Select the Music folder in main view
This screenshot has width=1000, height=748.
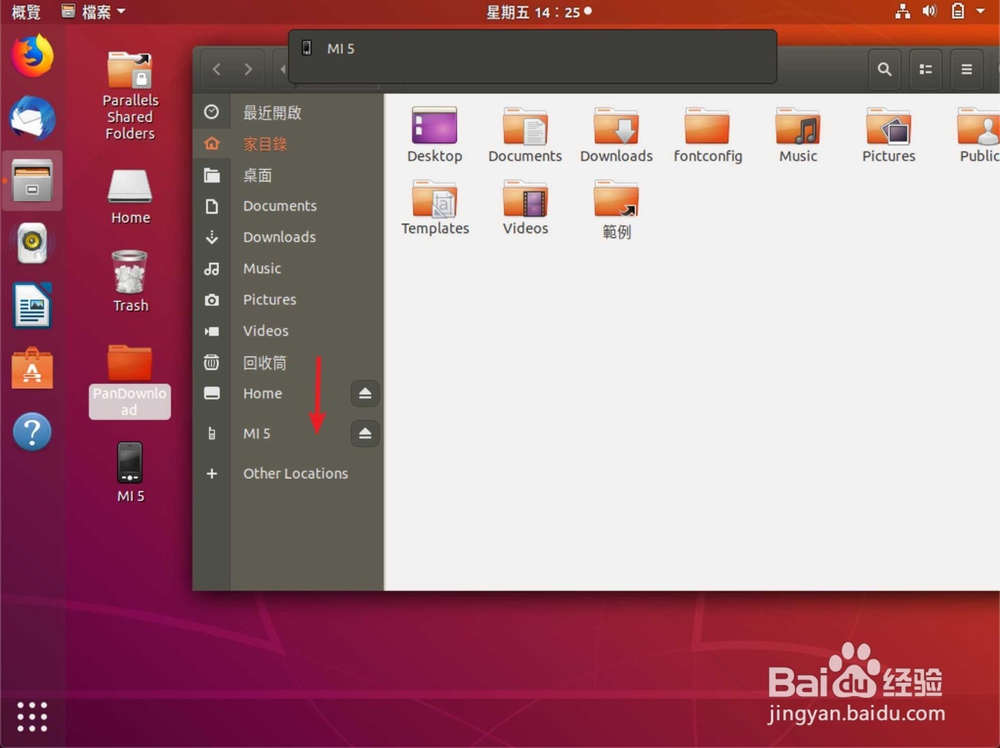[798, 135]
